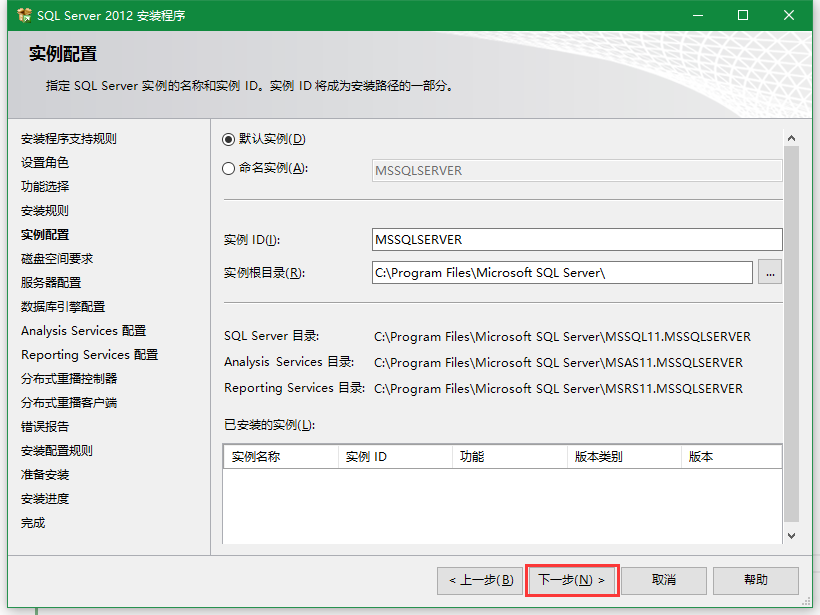Select 数据库引擎配置 in the sidebar

63,307
